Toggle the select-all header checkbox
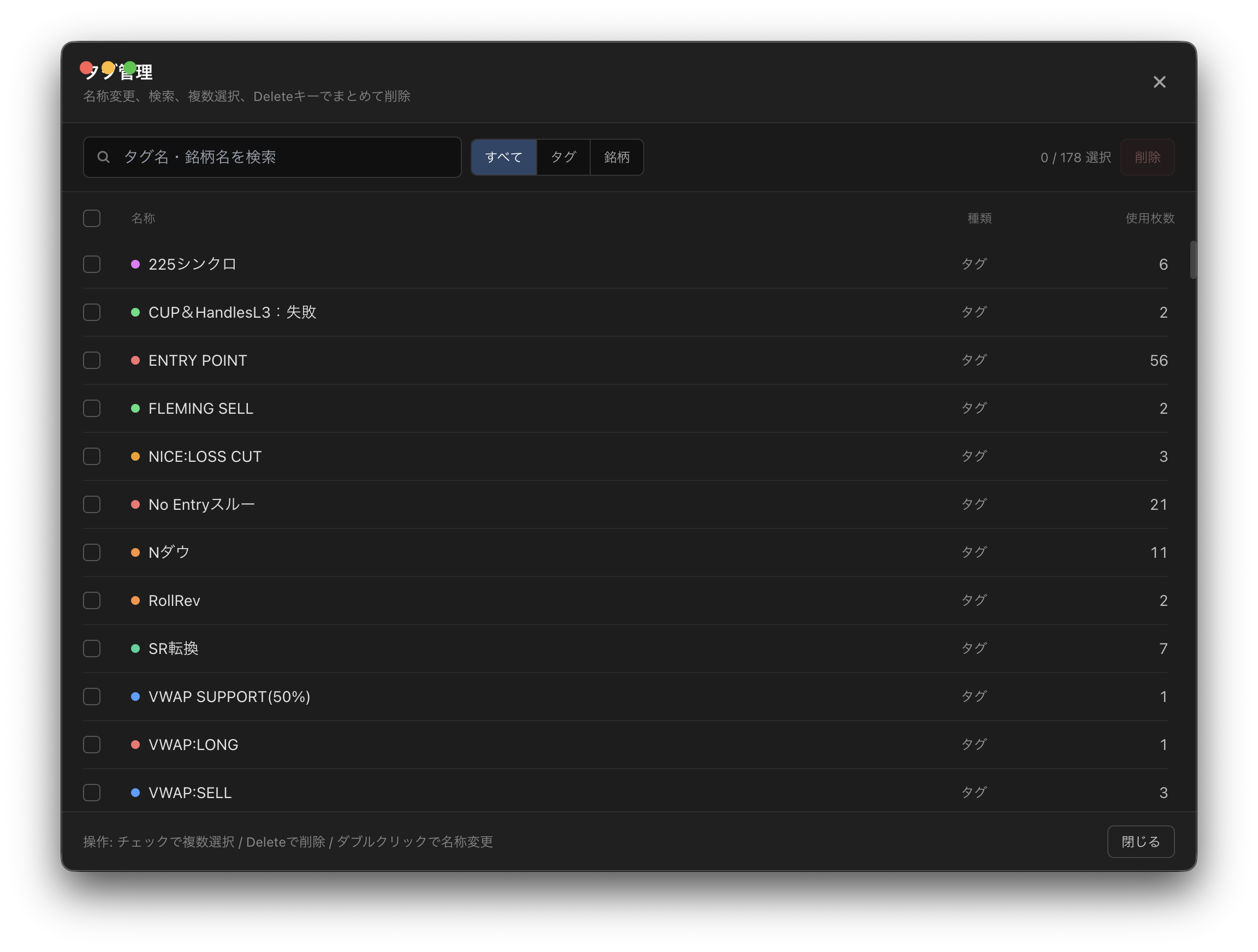 click(x=92, y=218)
